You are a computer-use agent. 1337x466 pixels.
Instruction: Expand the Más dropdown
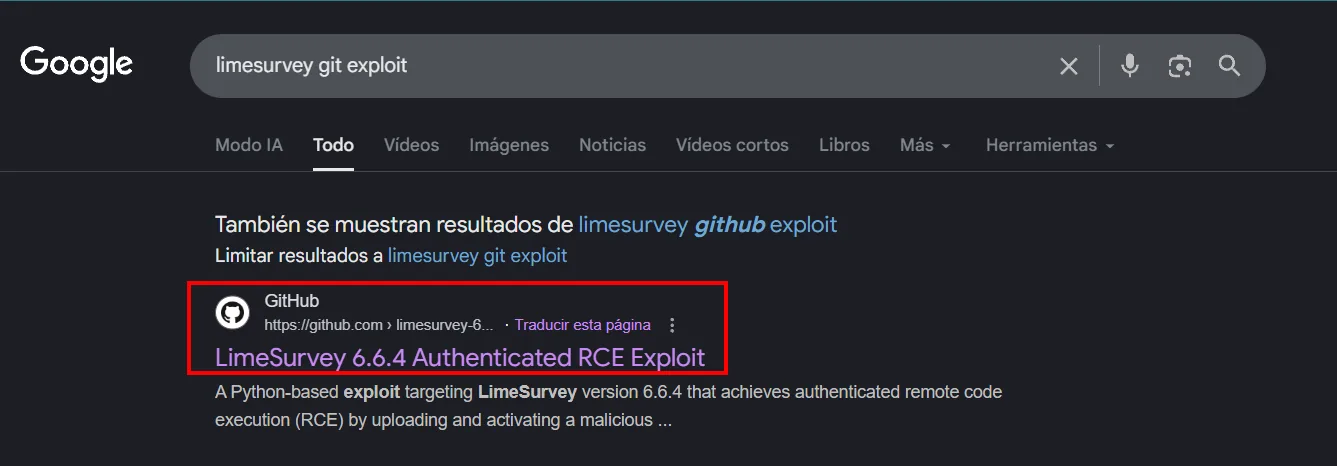[x=925, y=145]
